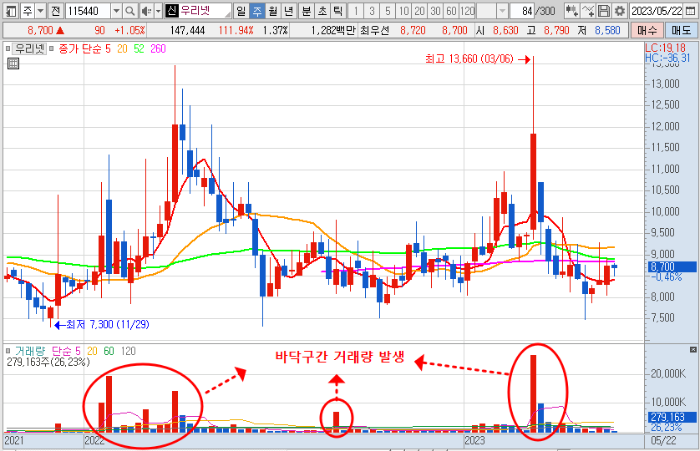Click the volume 120 average label
Screen dimensions: 700x451
(x=128, y=351)
